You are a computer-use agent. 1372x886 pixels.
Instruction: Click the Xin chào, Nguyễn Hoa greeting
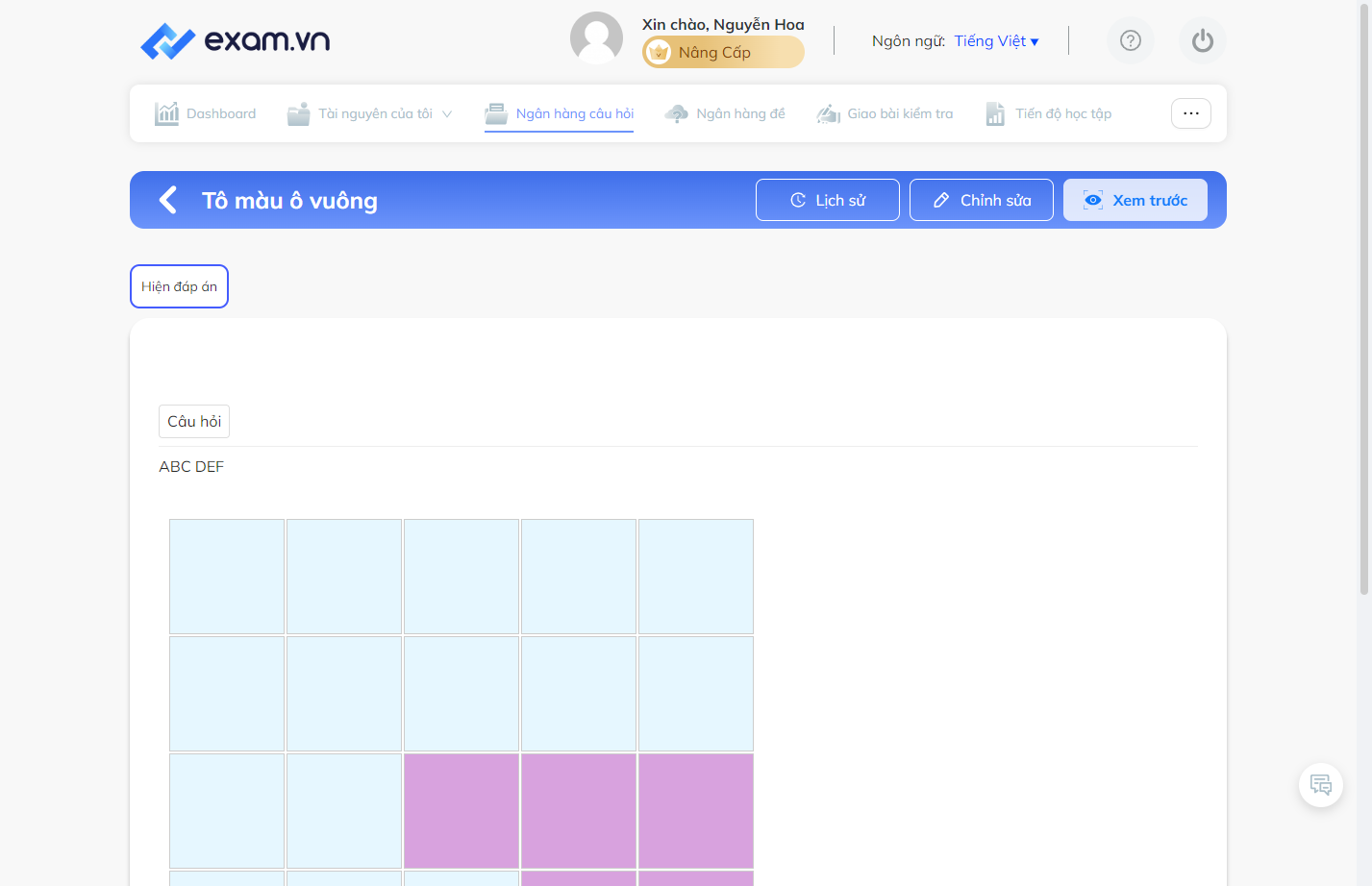click(723, 24)
